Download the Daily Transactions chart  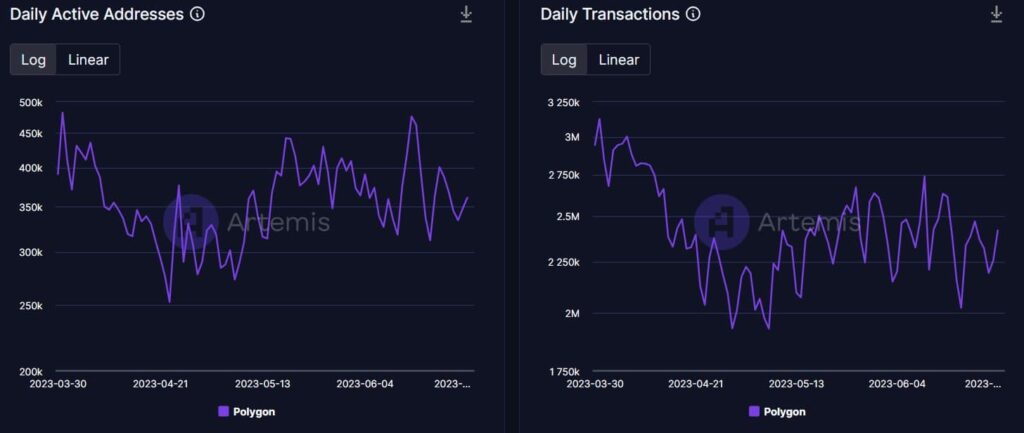pos(996,14)
